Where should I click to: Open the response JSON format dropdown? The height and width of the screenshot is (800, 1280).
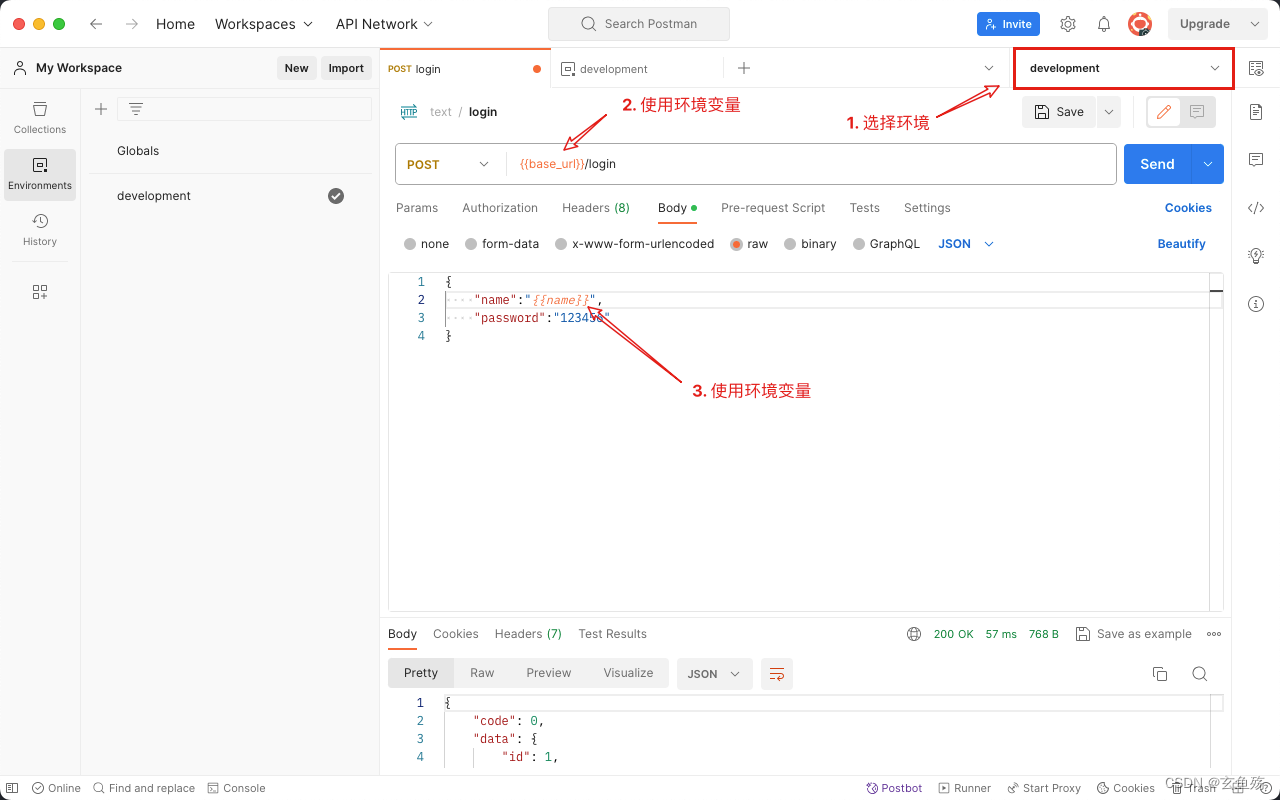pos(715,674)
